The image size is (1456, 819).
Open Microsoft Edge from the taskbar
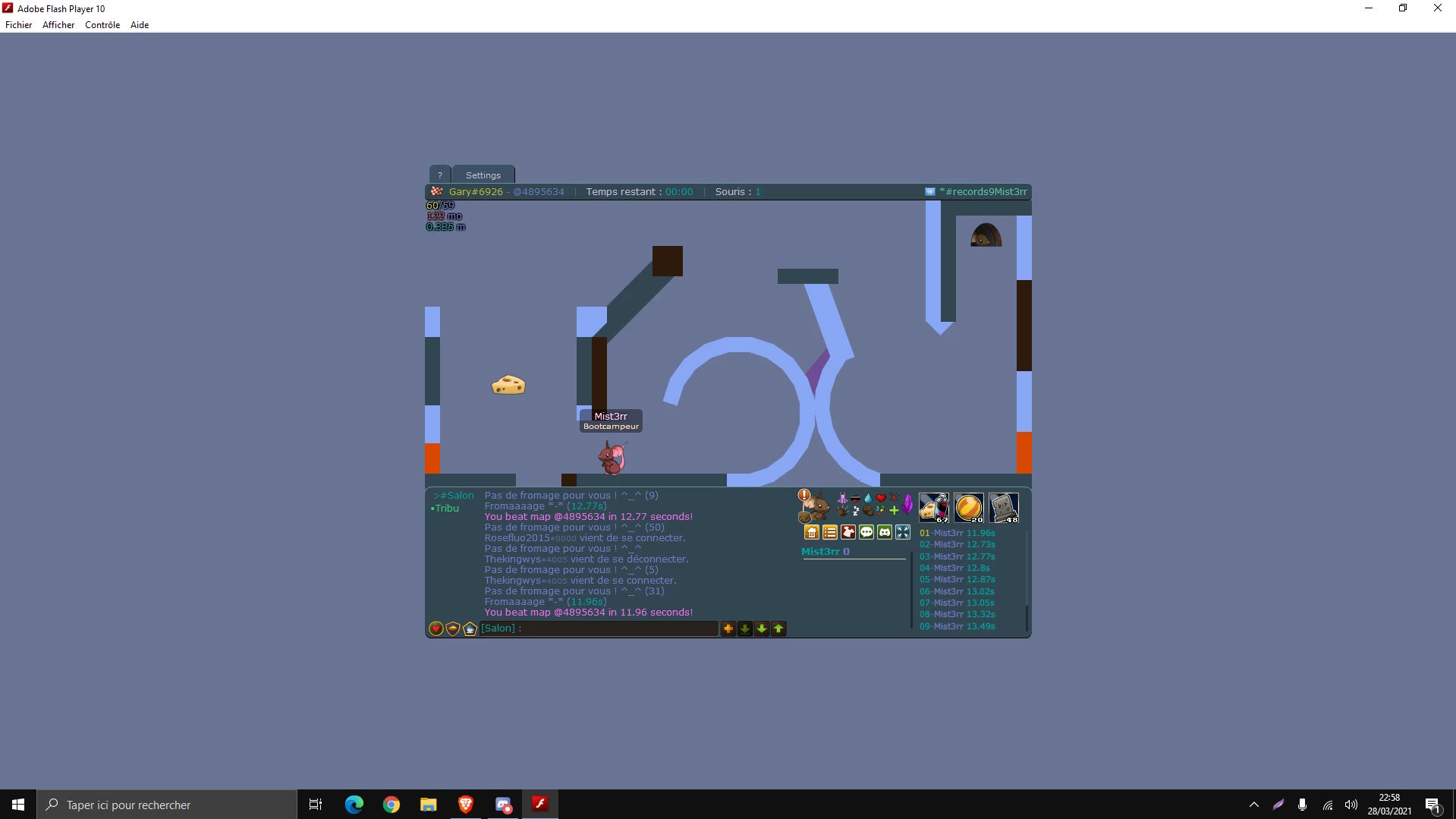pos(354,805)
